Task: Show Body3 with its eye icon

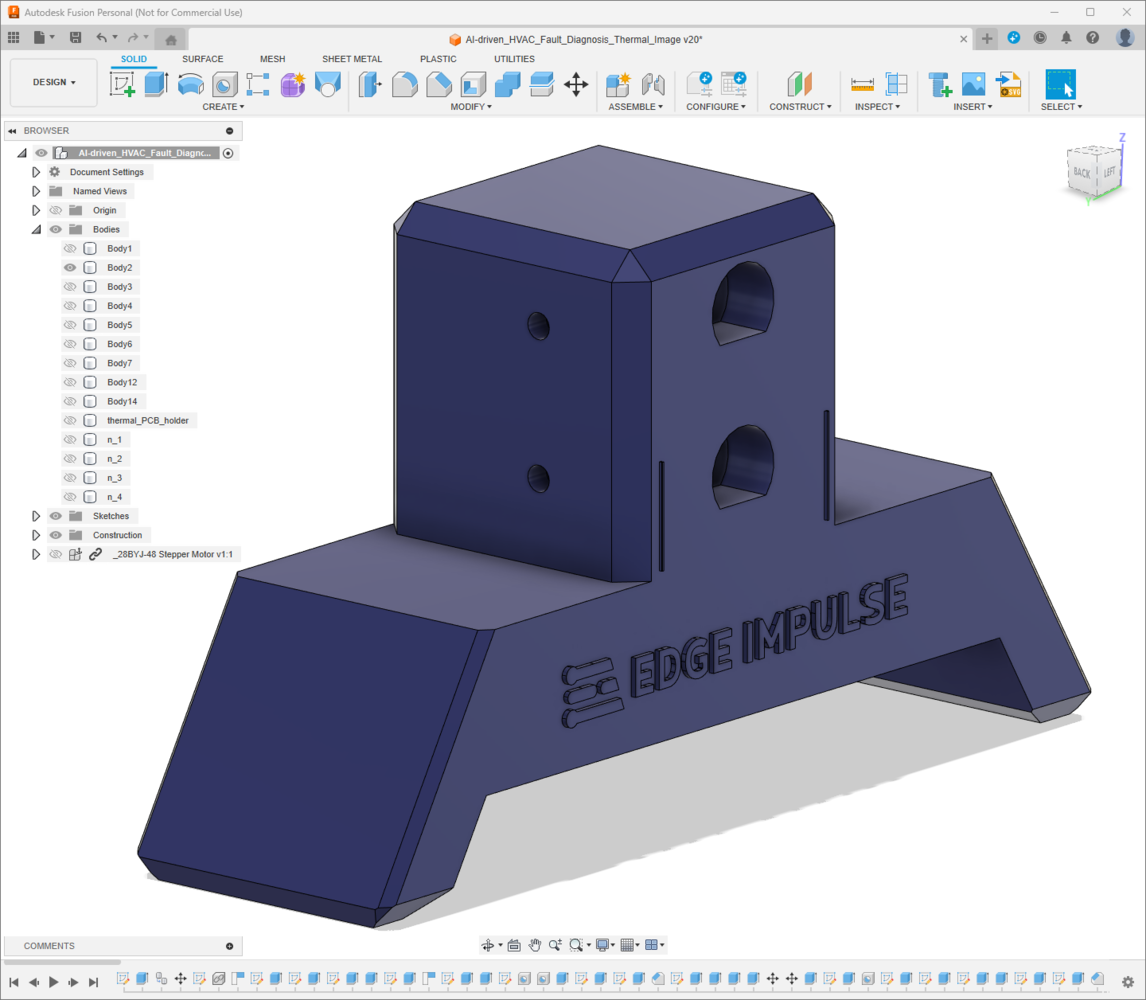Action: tap(70, 287)
